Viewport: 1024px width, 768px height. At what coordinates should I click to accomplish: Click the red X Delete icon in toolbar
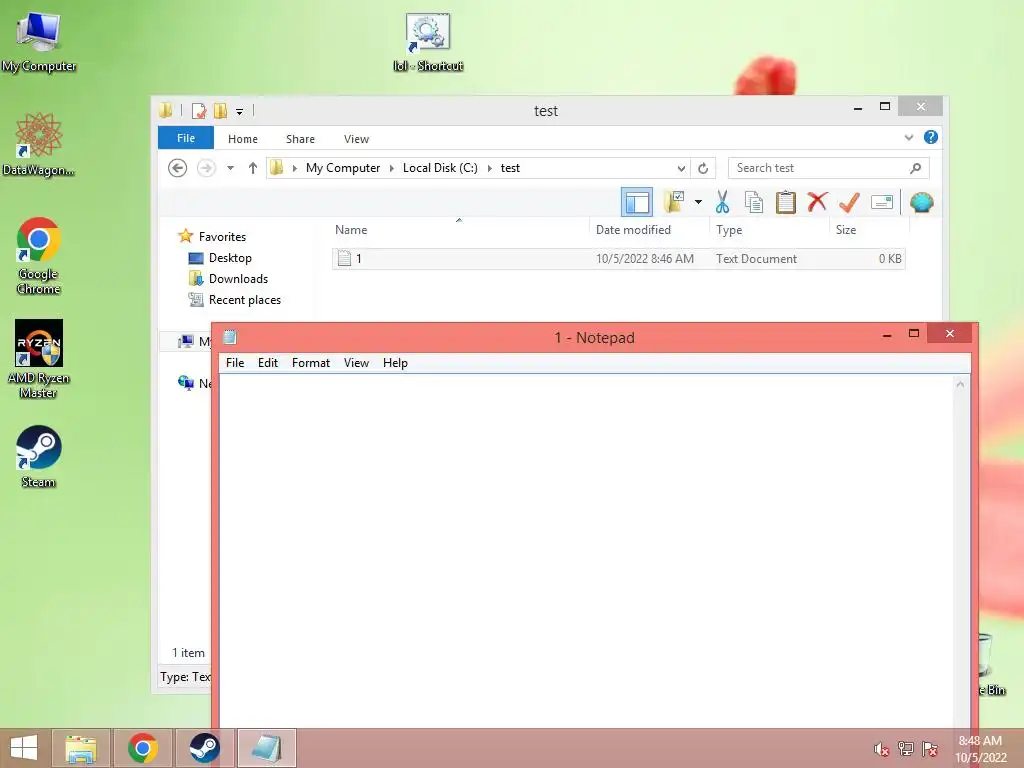[817, 202]
